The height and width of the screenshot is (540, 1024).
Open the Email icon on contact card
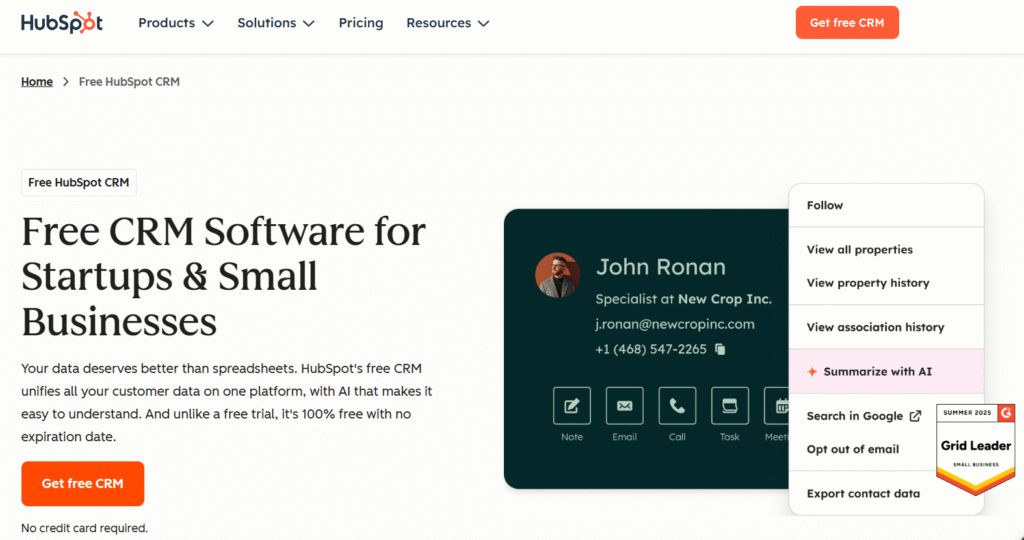(624, 406)
